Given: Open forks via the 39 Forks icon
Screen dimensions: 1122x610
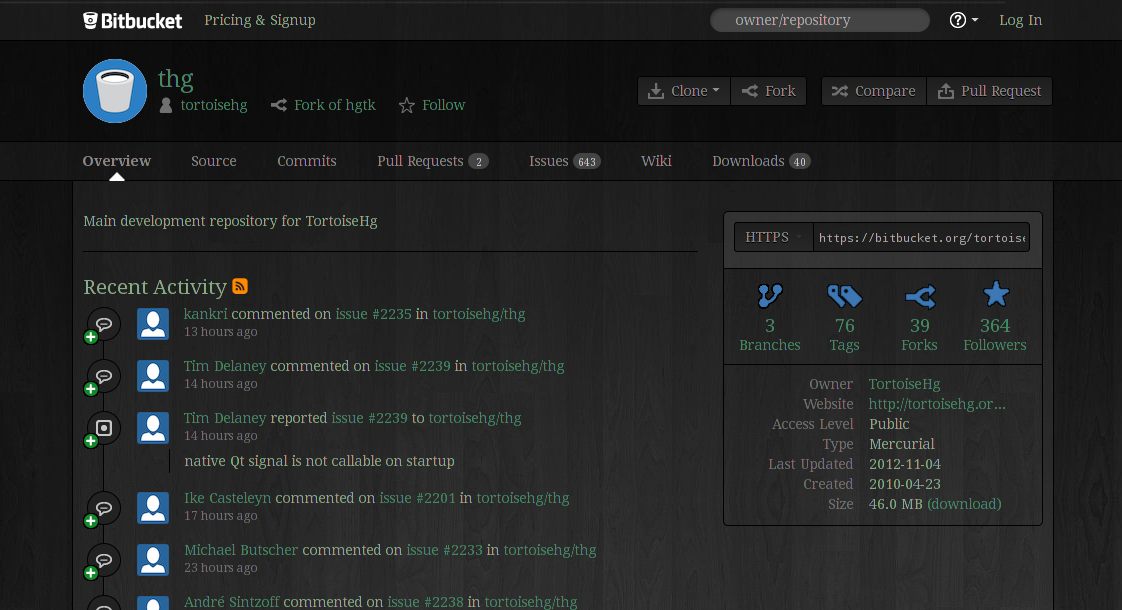Looking at the screenshot, I should [x=919, y=295].
